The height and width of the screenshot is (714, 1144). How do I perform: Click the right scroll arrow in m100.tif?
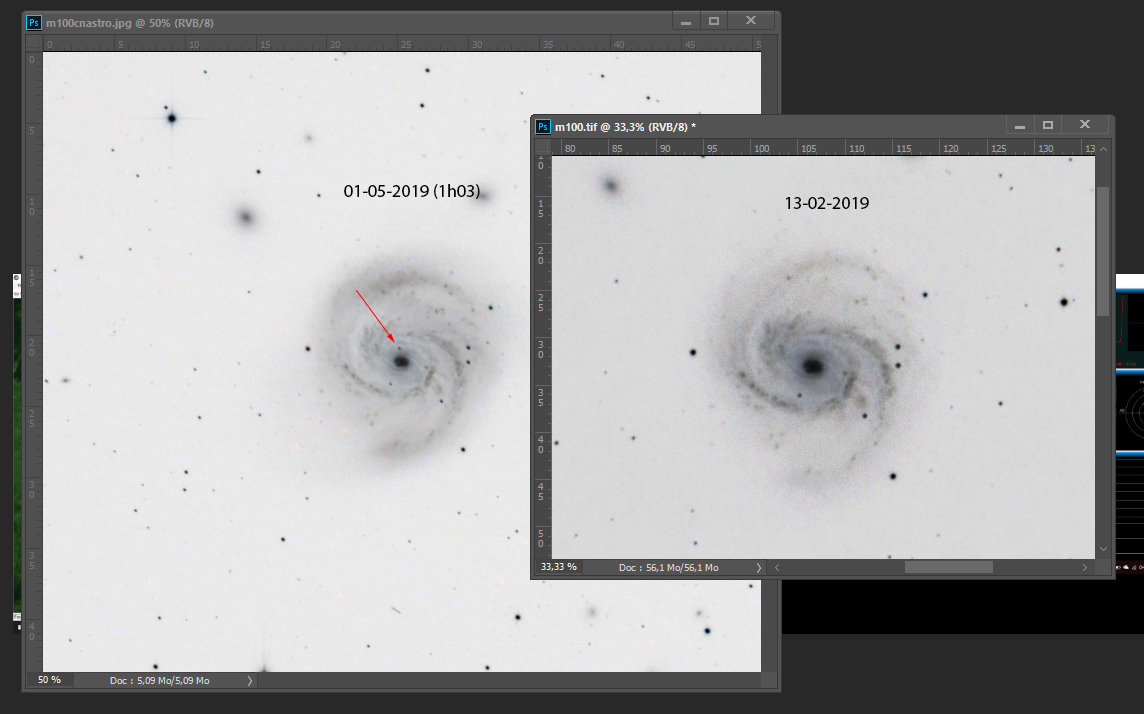pos(1085,567)
